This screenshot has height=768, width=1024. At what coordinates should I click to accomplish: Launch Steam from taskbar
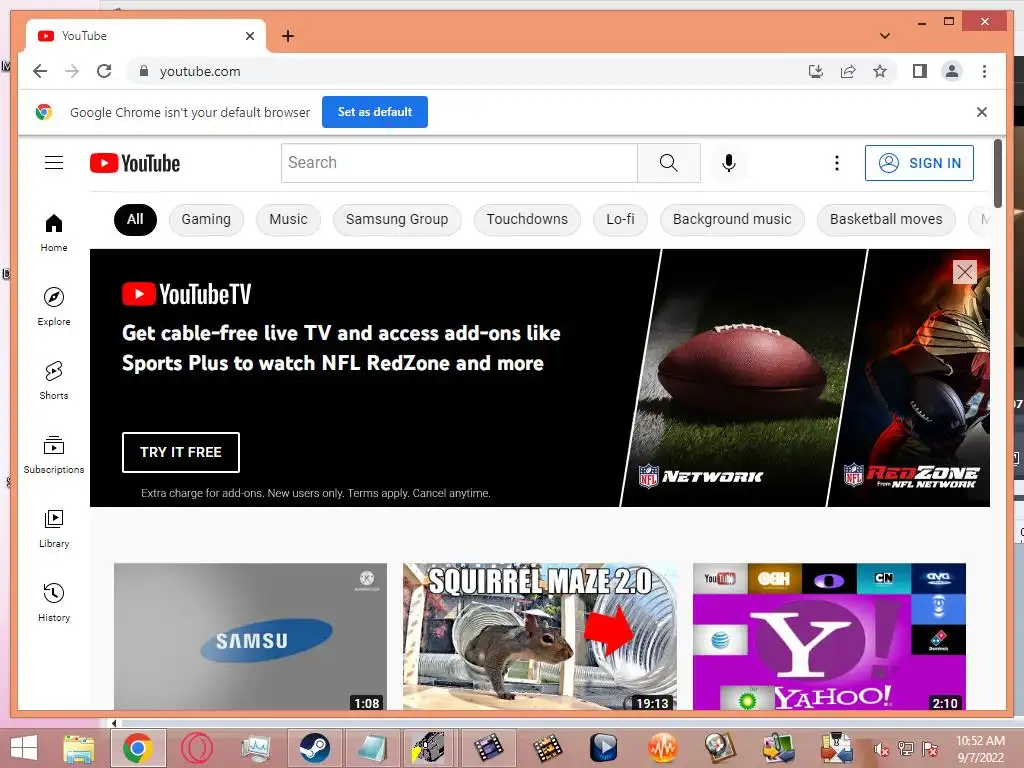point(315,748)
